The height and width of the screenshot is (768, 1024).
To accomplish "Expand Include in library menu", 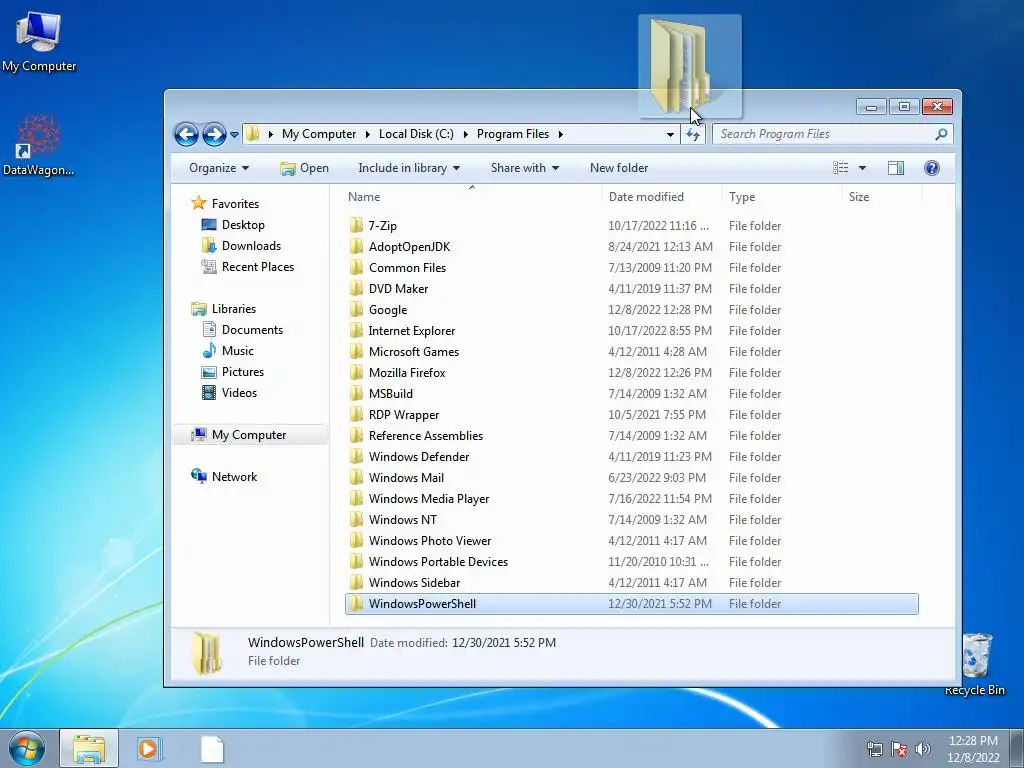I will click(x=409, y=168).
